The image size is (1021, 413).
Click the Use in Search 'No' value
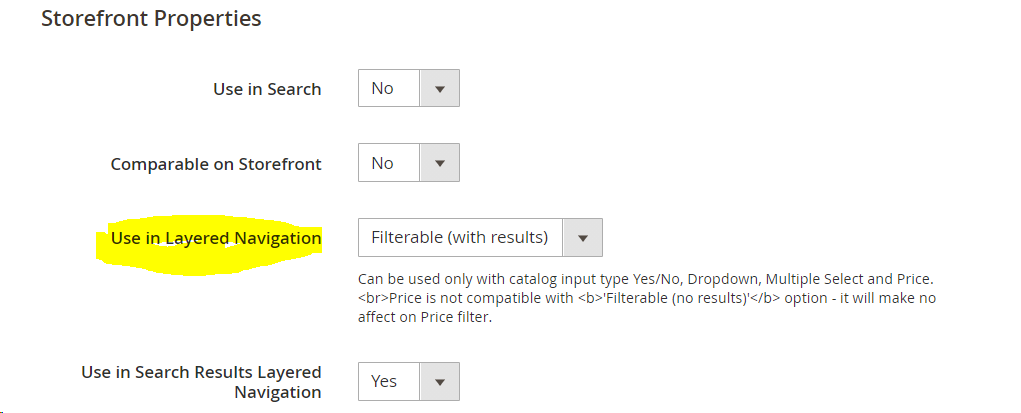[383, 88]
